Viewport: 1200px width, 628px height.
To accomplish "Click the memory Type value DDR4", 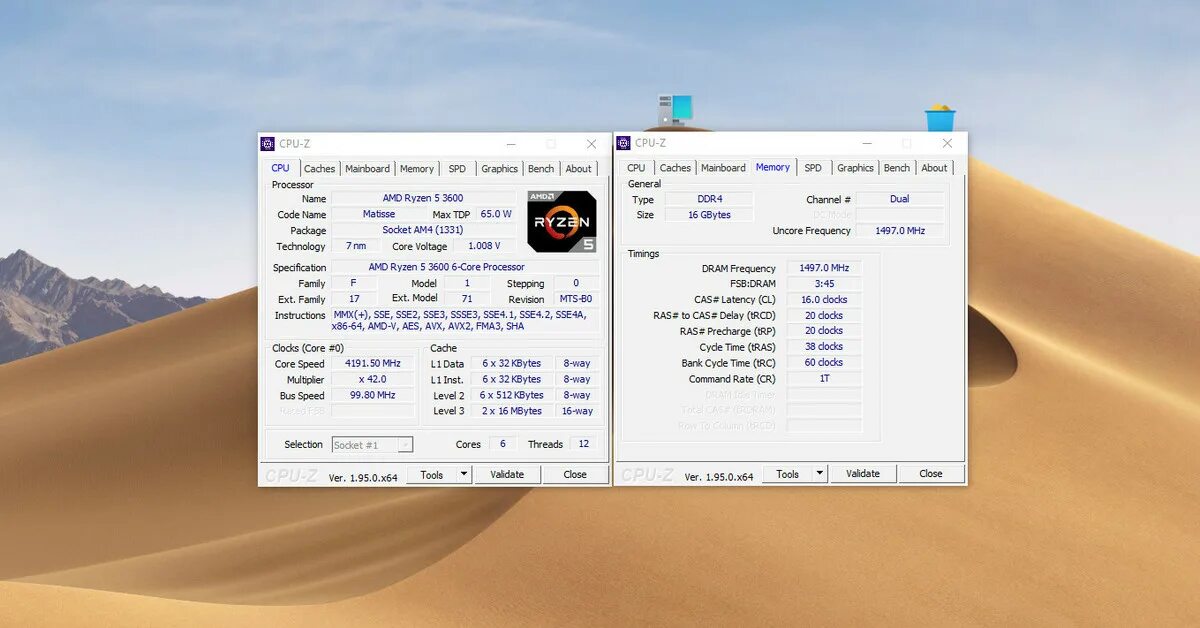I will [709, 199].
